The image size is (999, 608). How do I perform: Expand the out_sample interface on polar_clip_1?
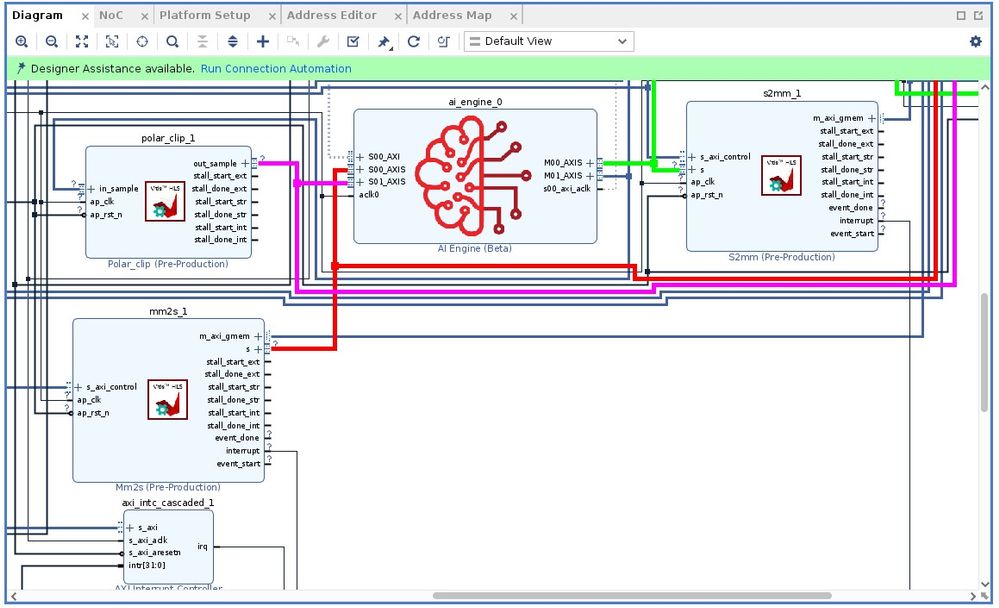point(245,164)
